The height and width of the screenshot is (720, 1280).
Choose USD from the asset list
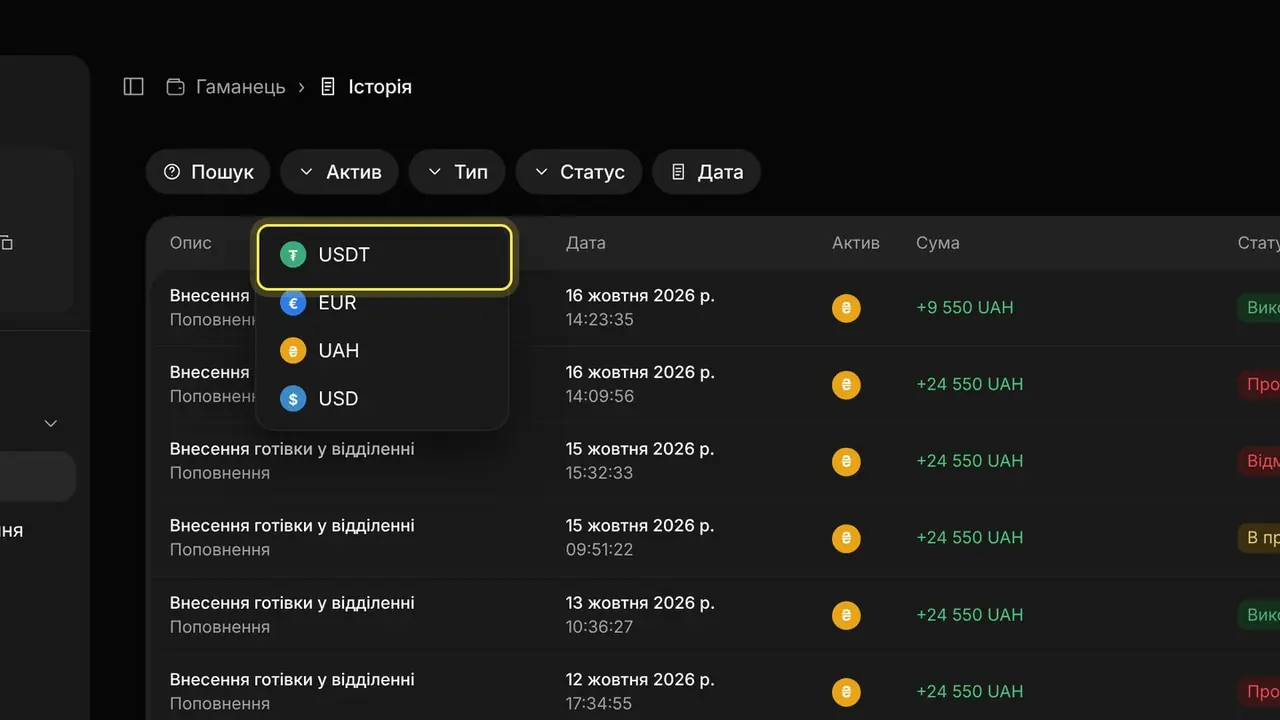coord(382,399)
